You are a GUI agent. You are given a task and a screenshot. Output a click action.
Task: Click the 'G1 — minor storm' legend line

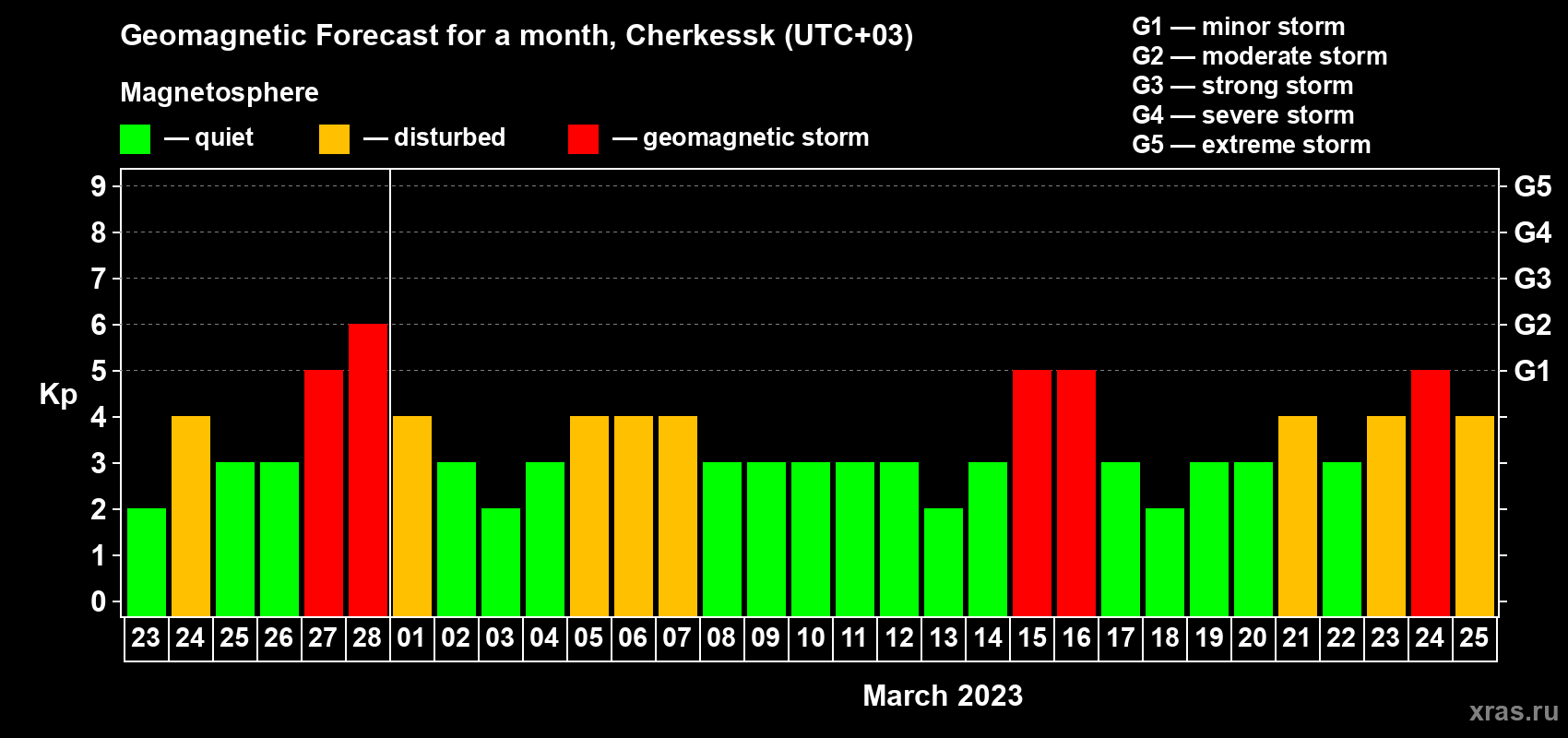point(1239,27)
